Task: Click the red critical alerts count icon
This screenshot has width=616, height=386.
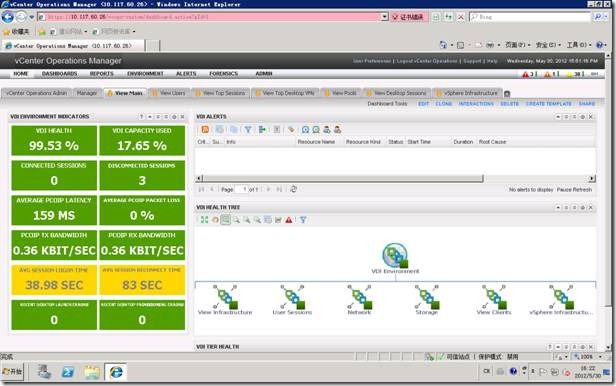Action: [x=525, y=74]
